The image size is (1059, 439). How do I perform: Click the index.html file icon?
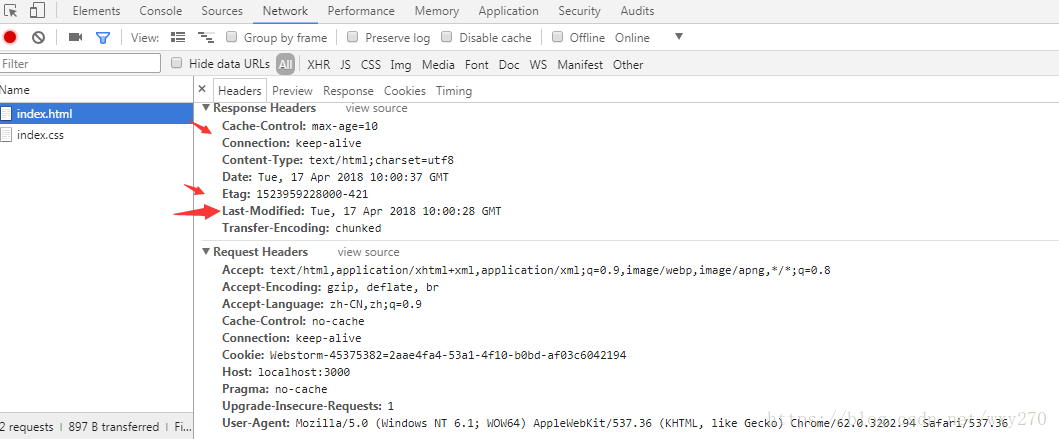point(6,113)
